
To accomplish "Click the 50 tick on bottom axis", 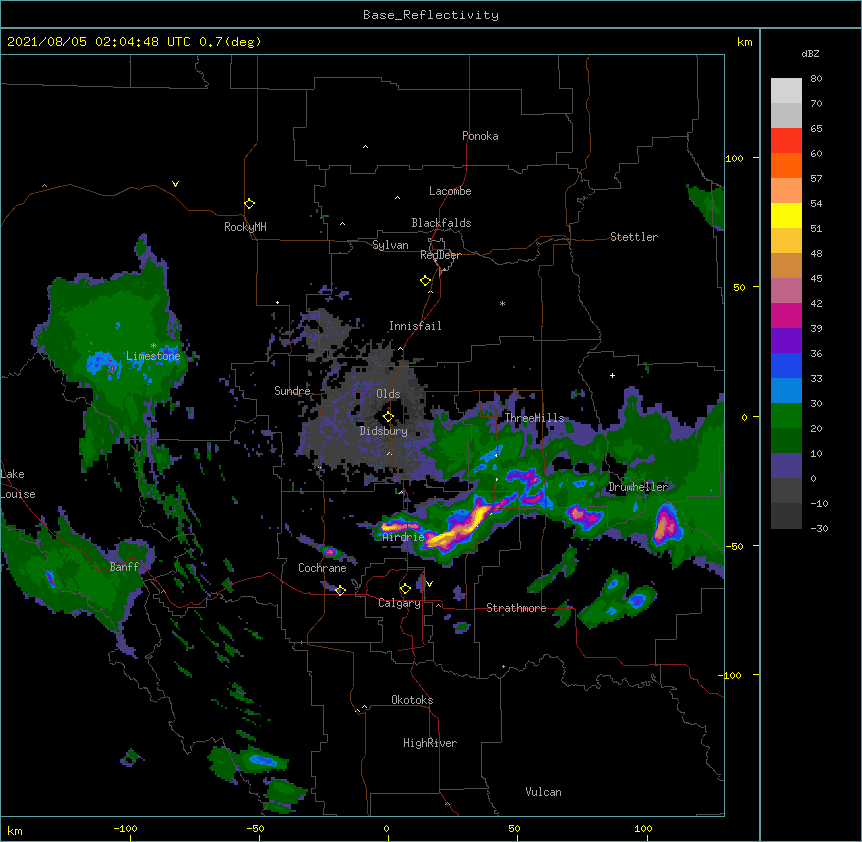I will click(514, 828).
